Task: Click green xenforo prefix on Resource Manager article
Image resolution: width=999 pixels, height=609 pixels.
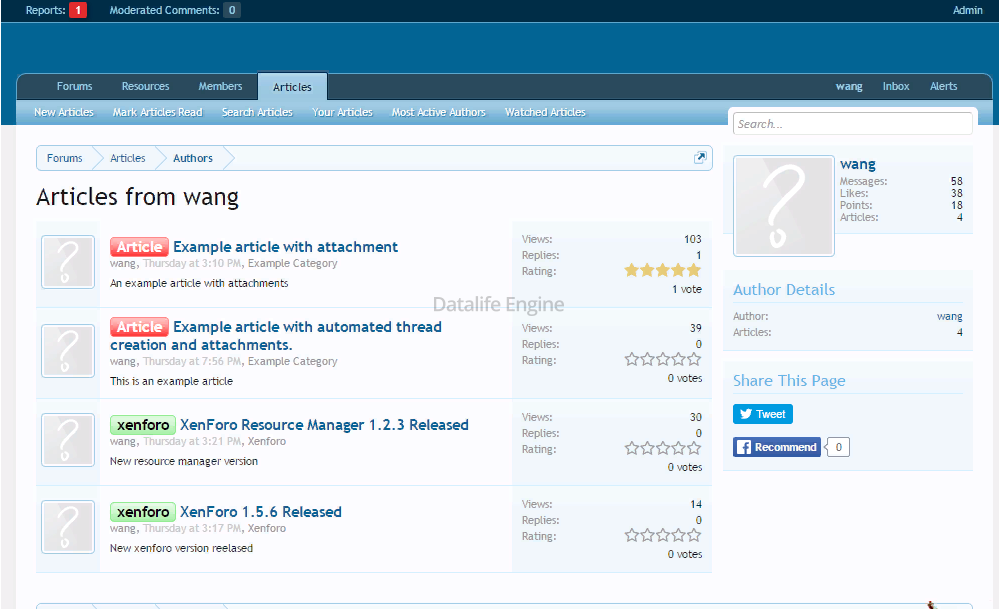Action: (x=143, y=425)
